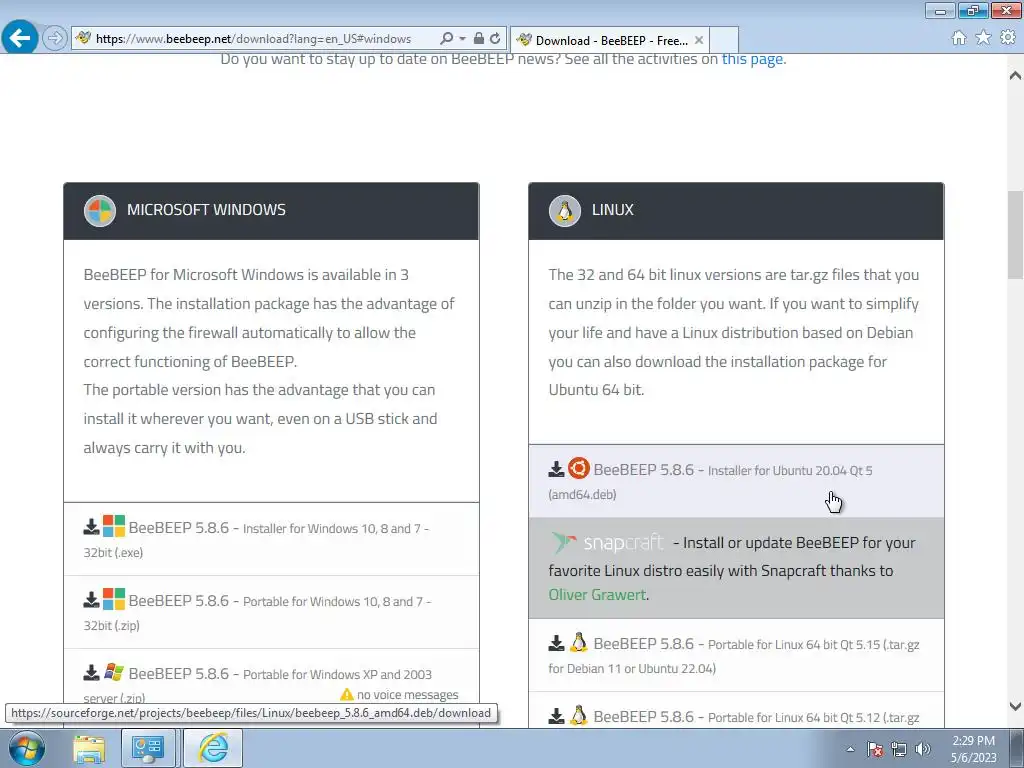Click download icon for Ubuntu 20.04 installer
Viewport: 1024px width, 768px height.
pos(556,469)
